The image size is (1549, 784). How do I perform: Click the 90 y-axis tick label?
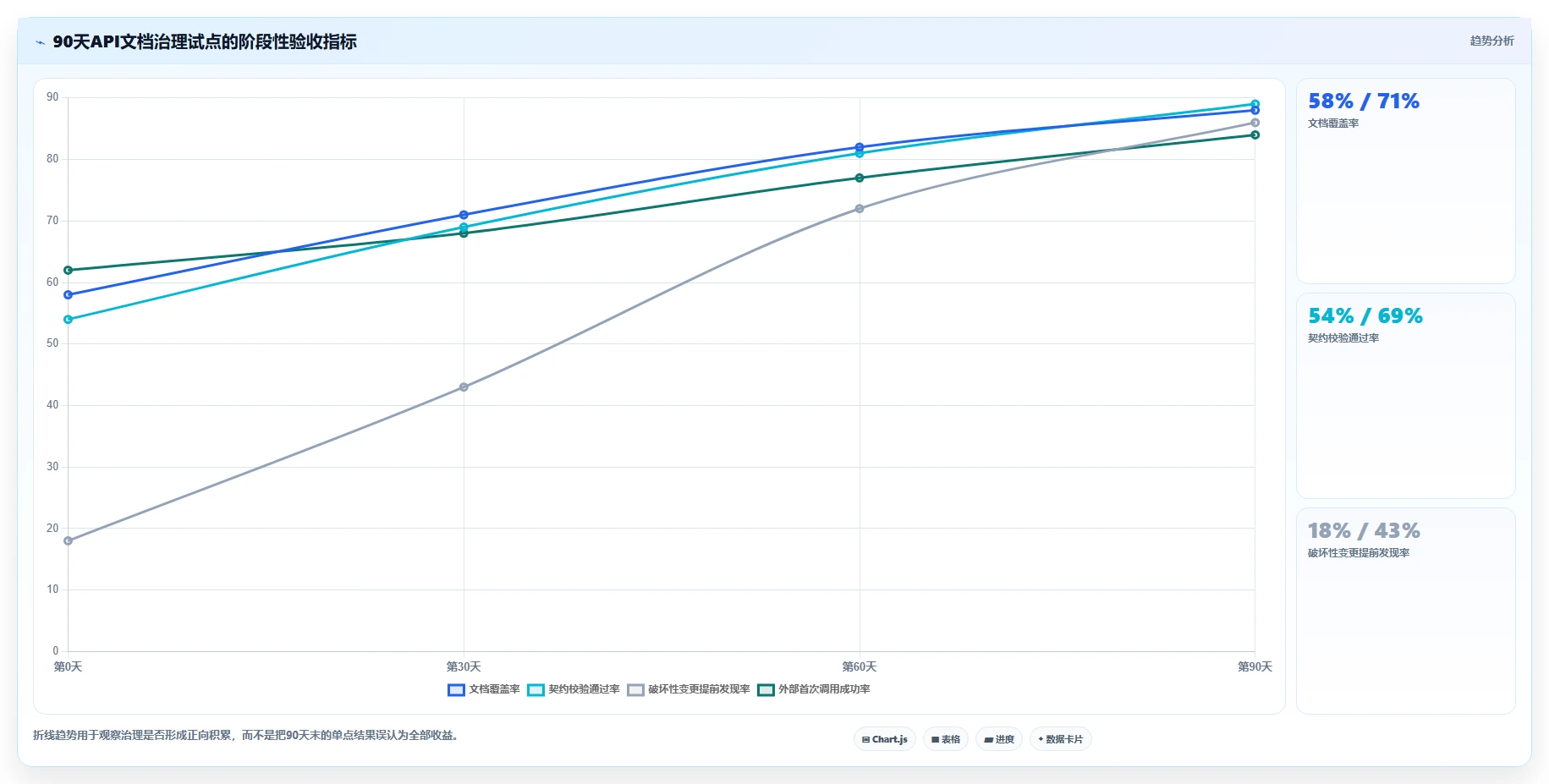[x=52, y=97]
